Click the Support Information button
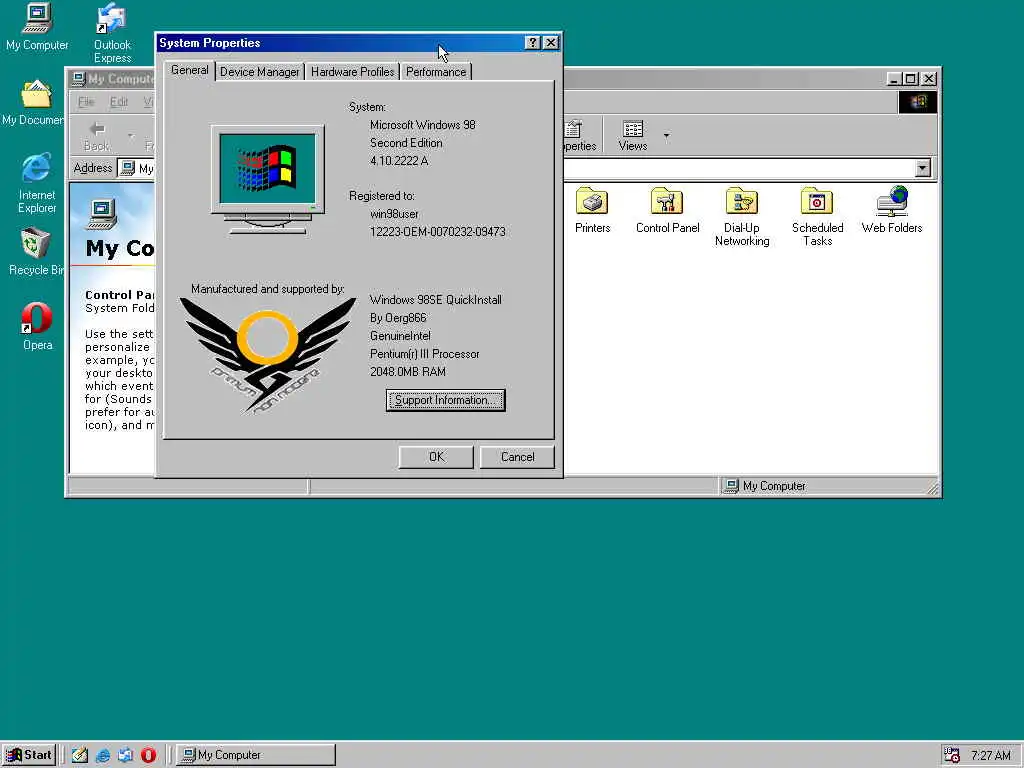 [x=445, y=400]
